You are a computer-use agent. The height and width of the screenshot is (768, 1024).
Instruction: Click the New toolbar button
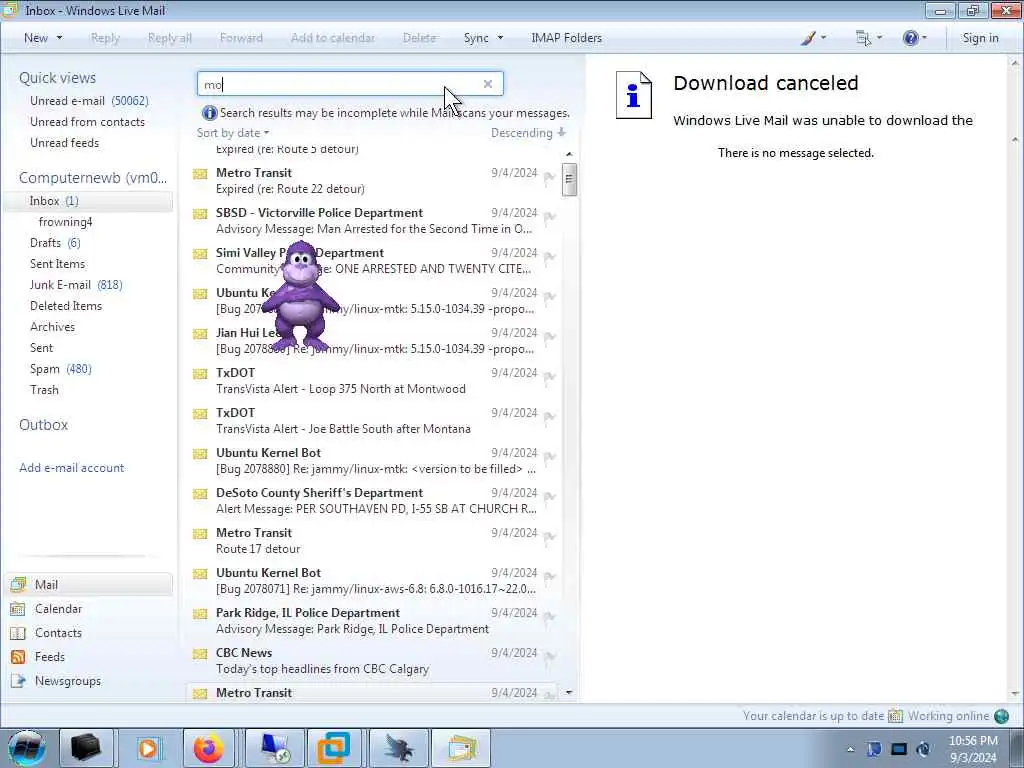point(36,38)
